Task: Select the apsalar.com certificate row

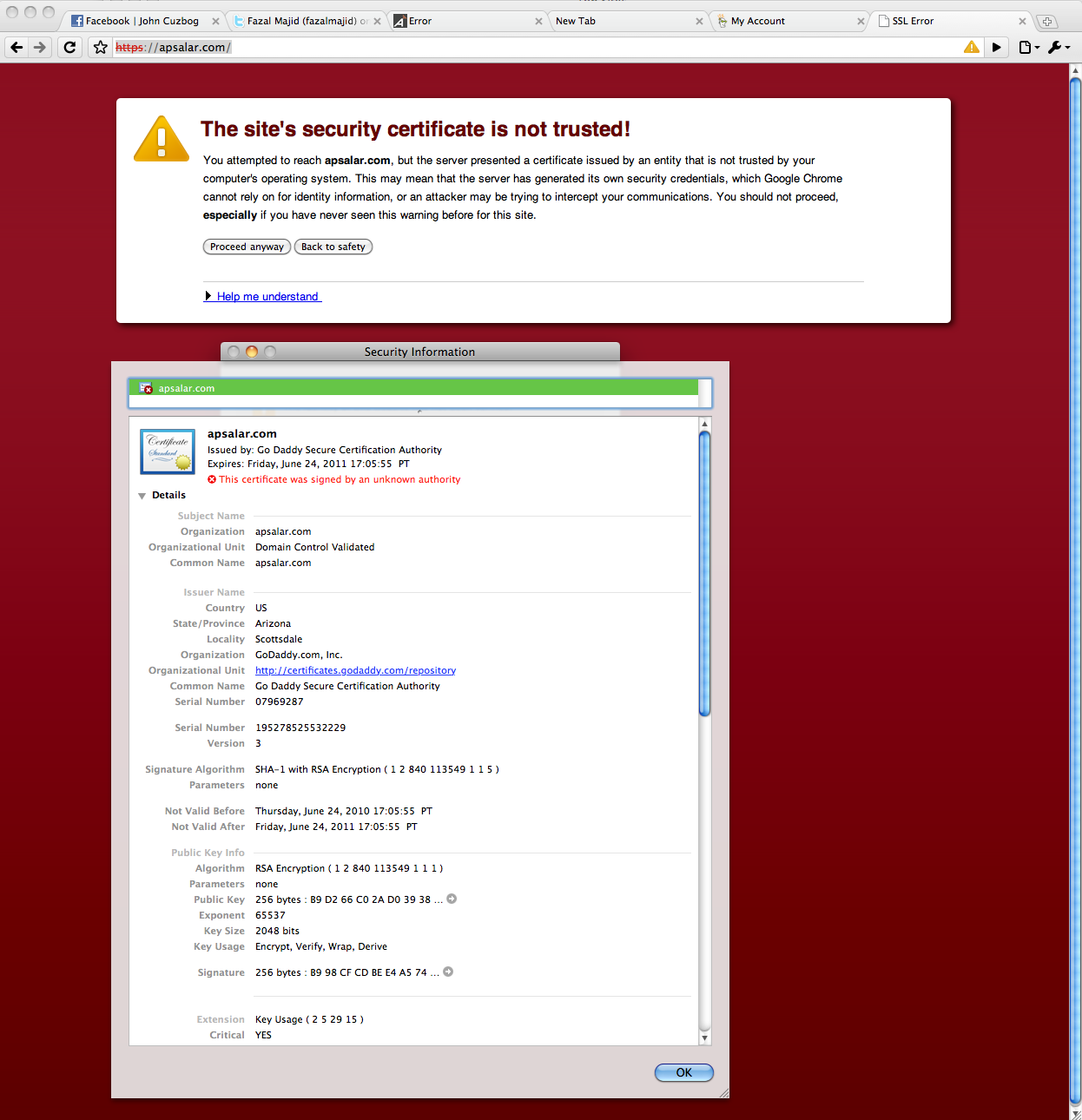Action: 419,389
